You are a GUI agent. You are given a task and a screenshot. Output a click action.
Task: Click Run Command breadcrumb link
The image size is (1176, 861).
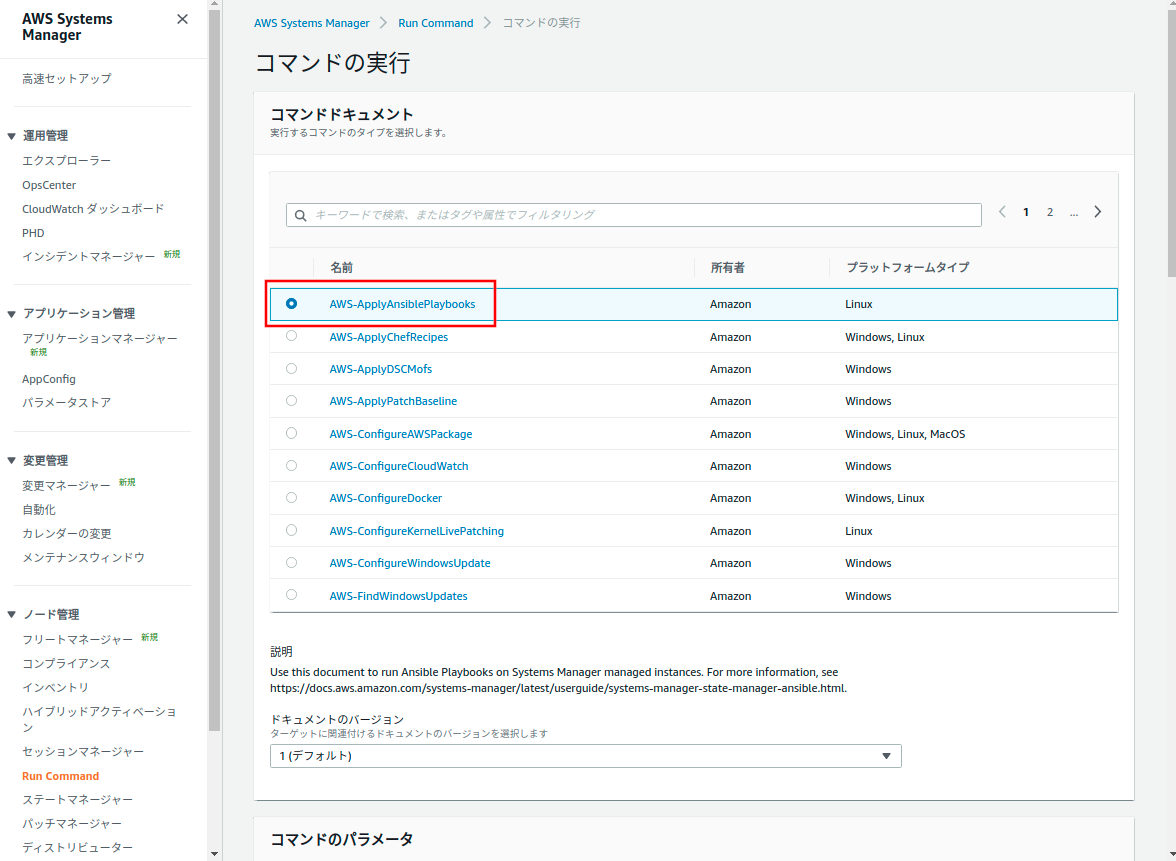point(435,23)
